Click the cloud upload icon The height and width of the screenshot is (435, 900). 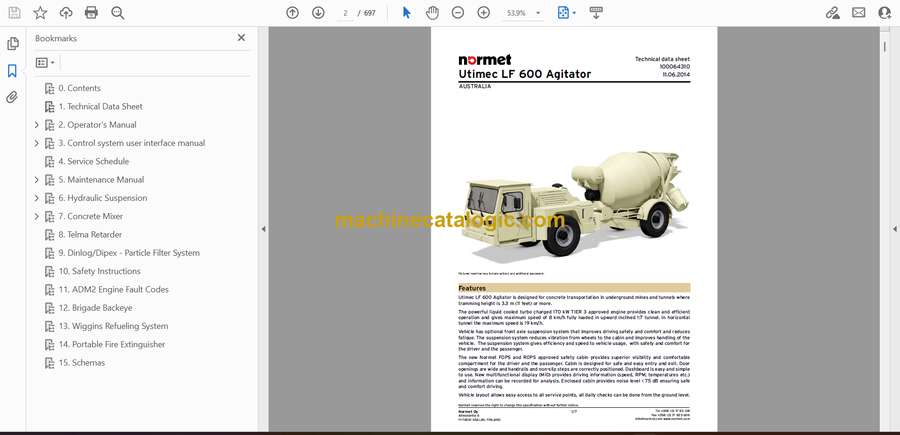tap(66, 13)
